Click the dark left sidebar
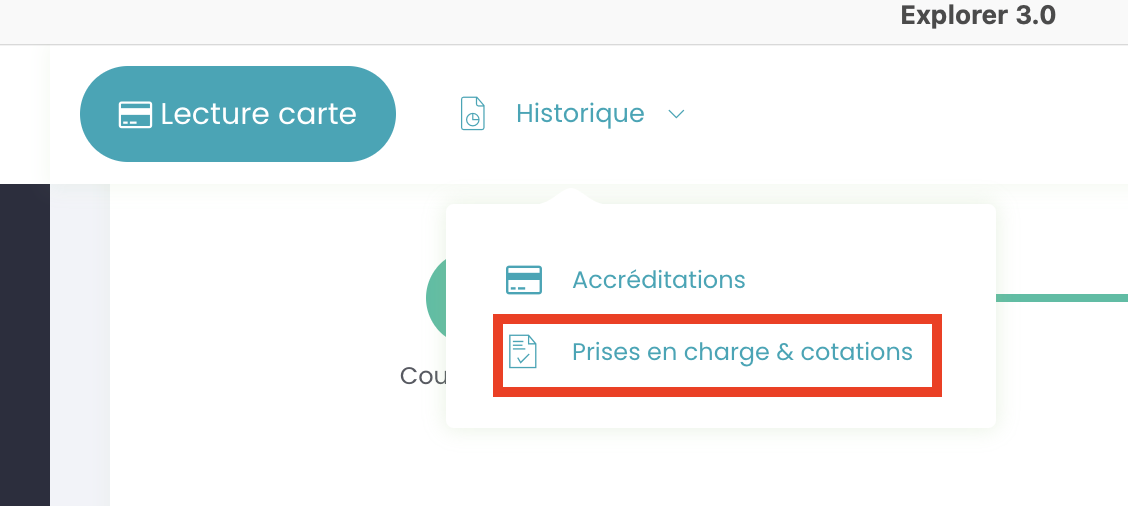Screen dimensions: 1128x506 [24, 345]
